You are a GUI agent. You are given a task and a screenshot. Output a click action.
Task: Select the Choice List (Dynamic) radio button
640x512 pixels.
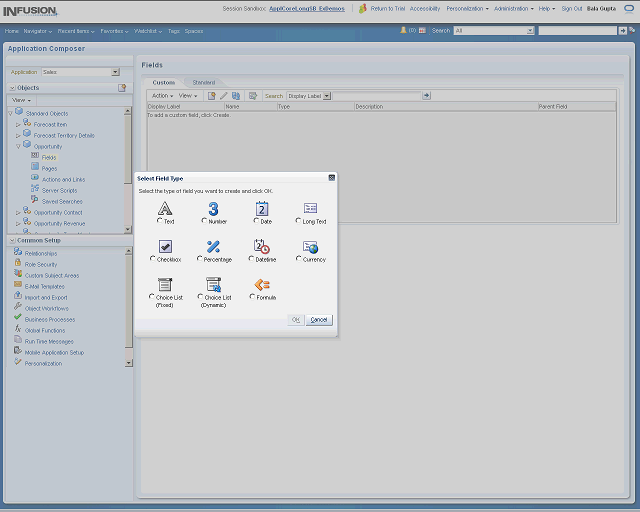pyautogui.click(x=200, y=297)
